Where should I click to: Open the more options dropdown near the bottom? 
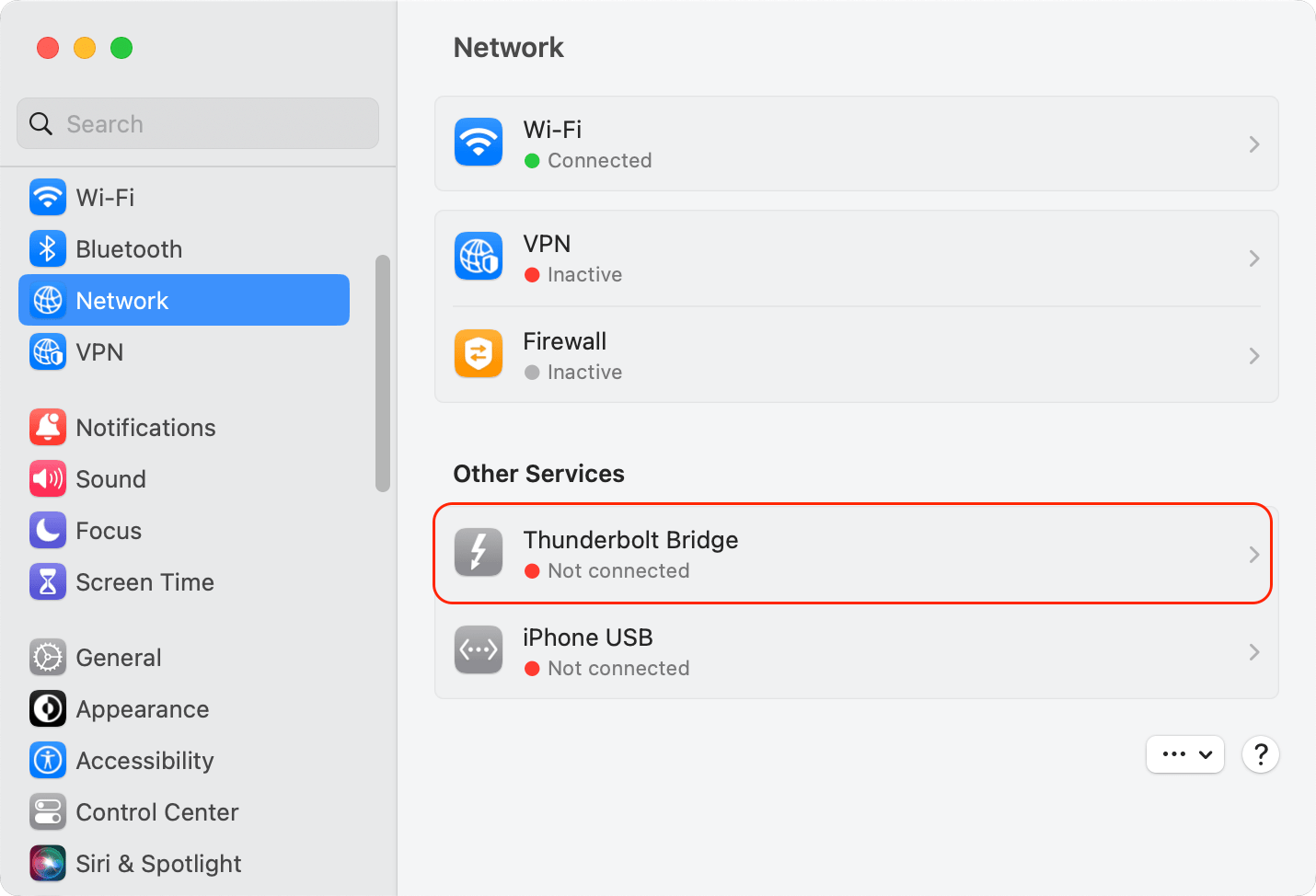click(x=1185, y=754)
